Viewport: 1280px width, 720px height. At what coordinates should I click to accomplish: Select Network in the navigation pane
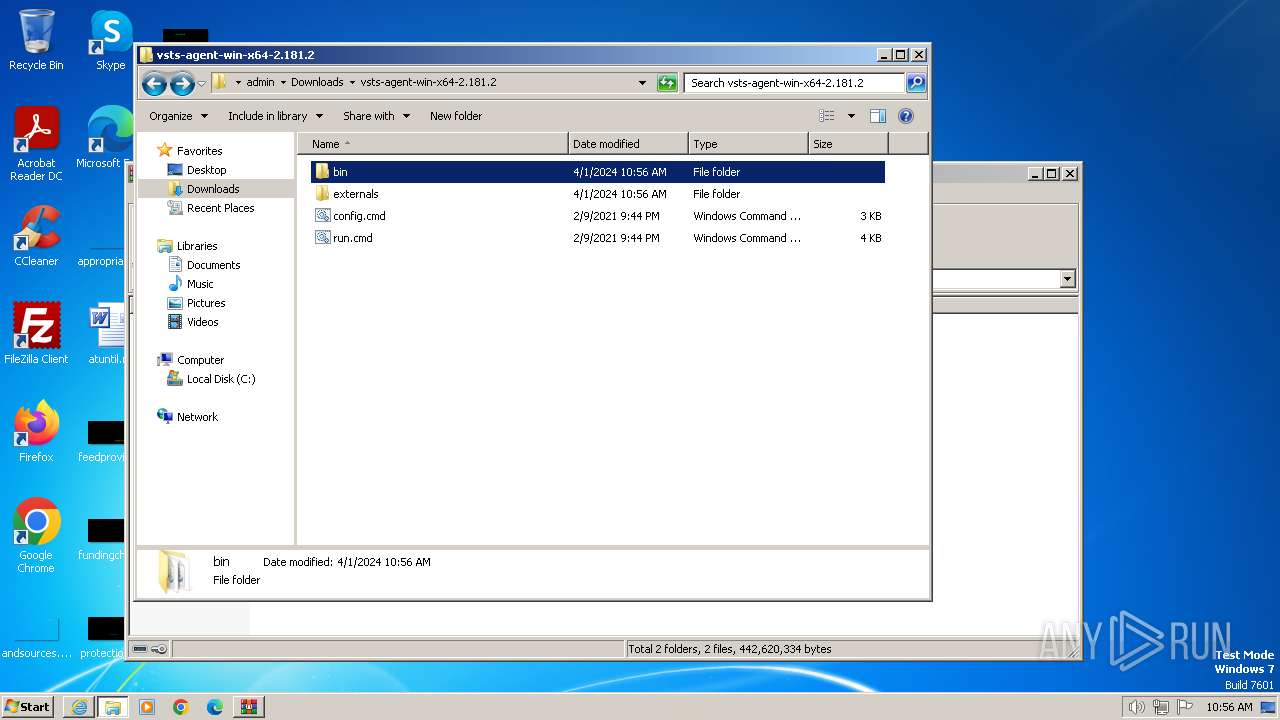pos(197,417)
